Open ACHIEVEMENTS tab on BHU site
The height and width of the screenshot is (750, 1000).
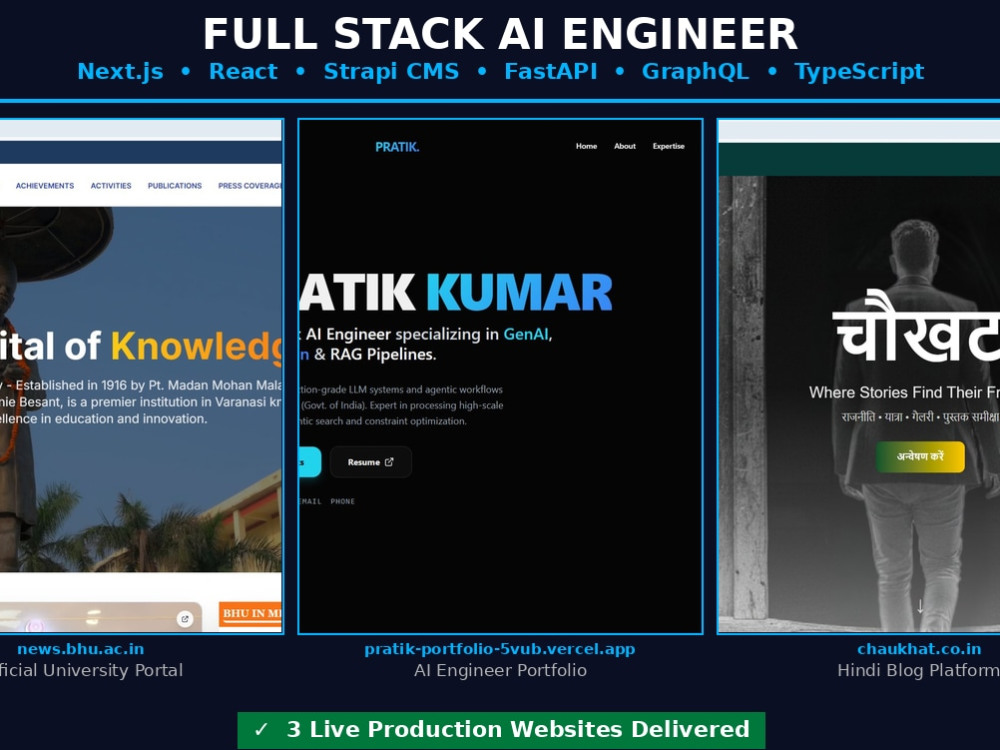[x=45, y=186]
